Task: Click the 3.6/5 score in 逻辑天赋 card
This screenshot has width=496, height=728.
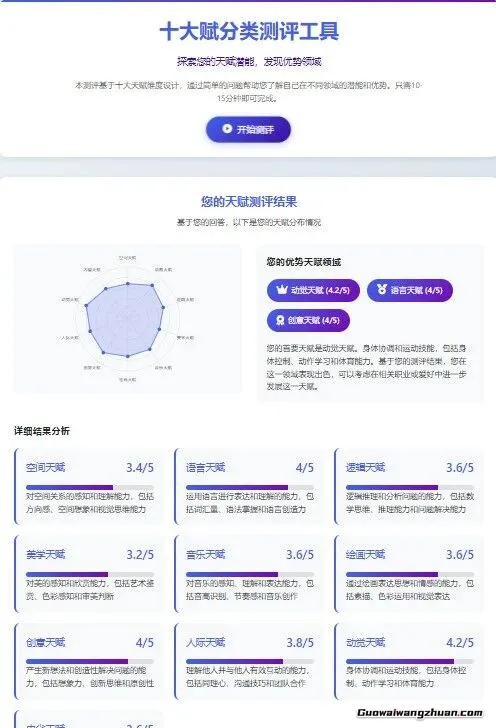Action: coord(460,468)
